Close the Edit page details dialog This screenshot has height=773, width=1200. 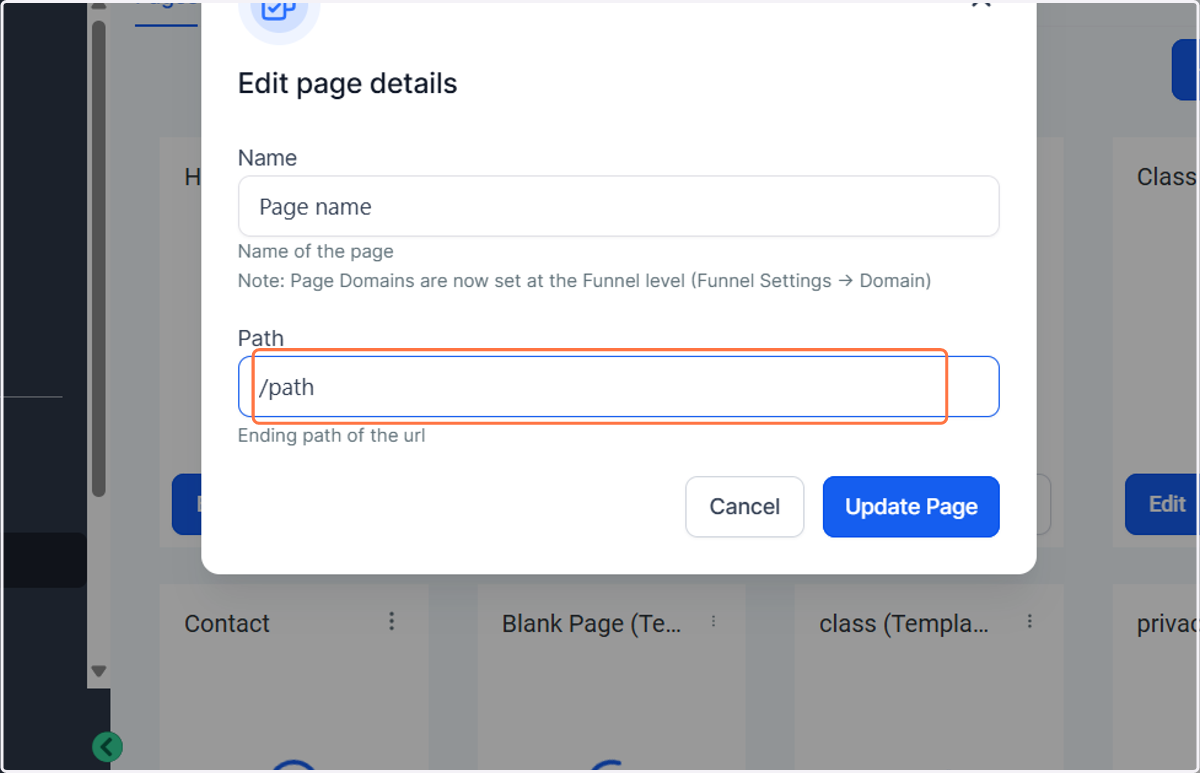(x=981, y=3)
